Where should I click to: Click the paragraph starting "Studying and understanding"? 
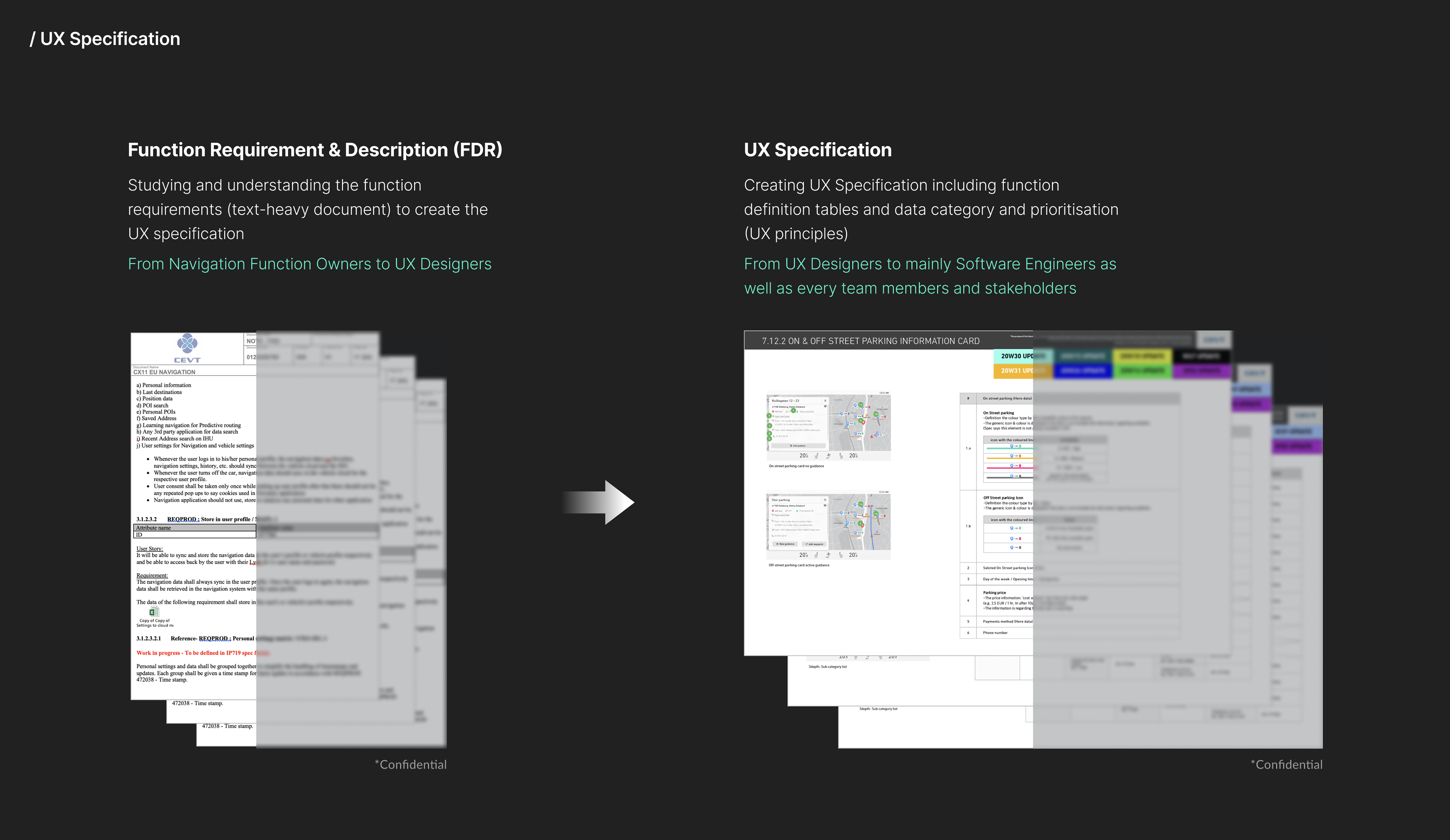[x=308, y=210]
